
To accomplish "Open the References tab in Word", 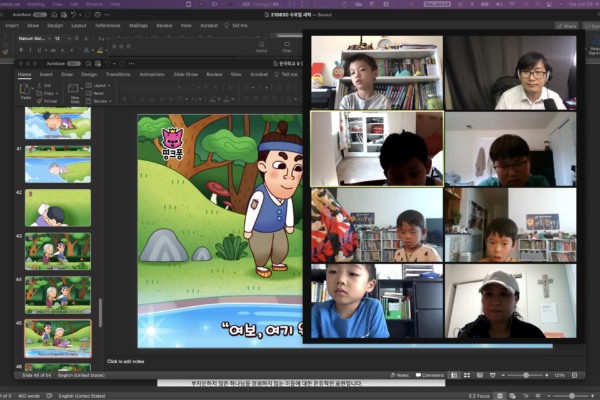I will point(108,26).
